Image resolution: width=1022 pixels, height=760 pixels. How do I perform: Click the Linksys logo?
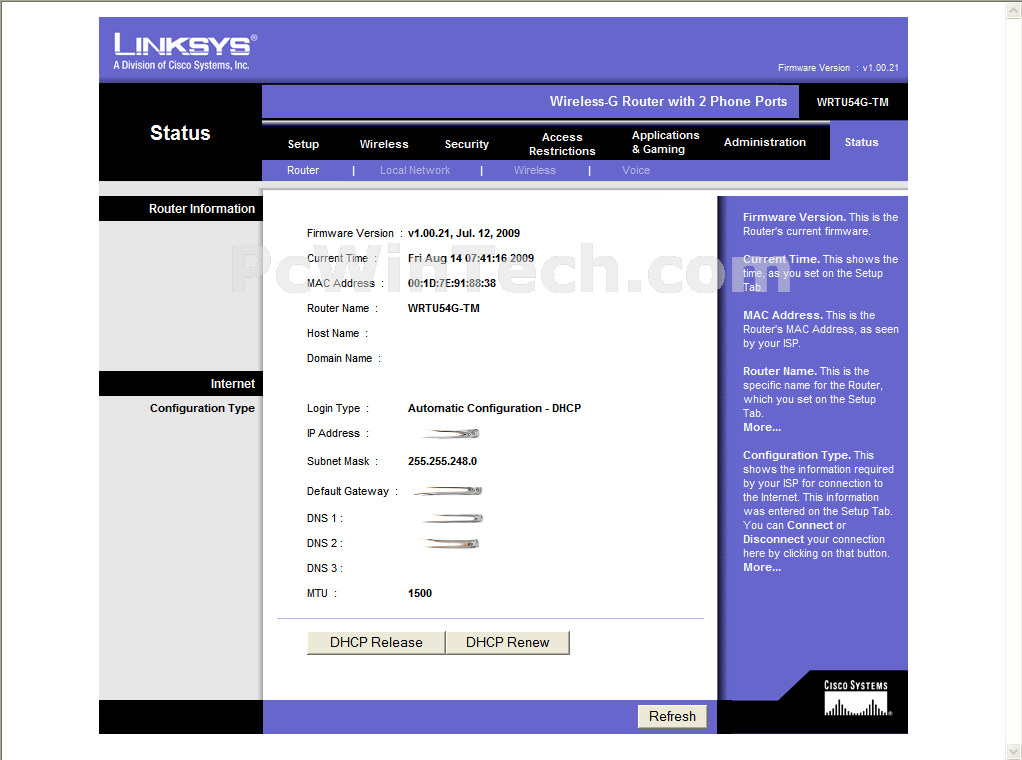tap(185, 51)
